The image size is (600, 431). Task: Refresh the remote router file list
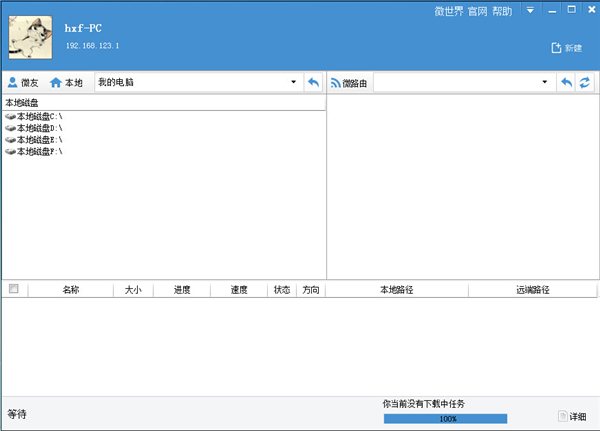point(585,82)
